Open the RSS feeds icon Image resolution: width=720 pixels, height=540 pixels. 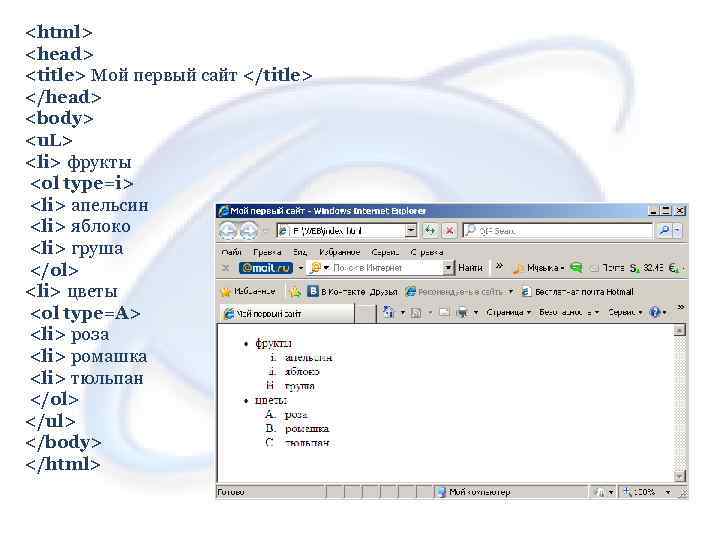[x=416, y=313]
